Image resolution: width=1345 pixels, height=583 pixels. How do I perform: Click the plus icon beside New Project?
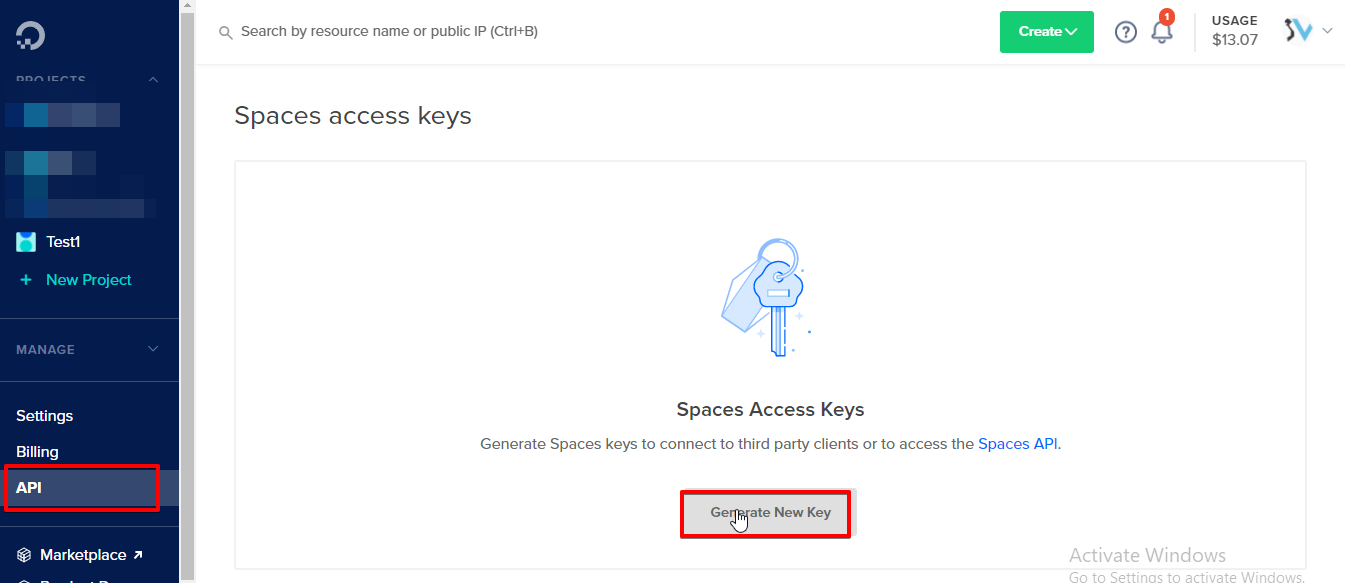26,280
